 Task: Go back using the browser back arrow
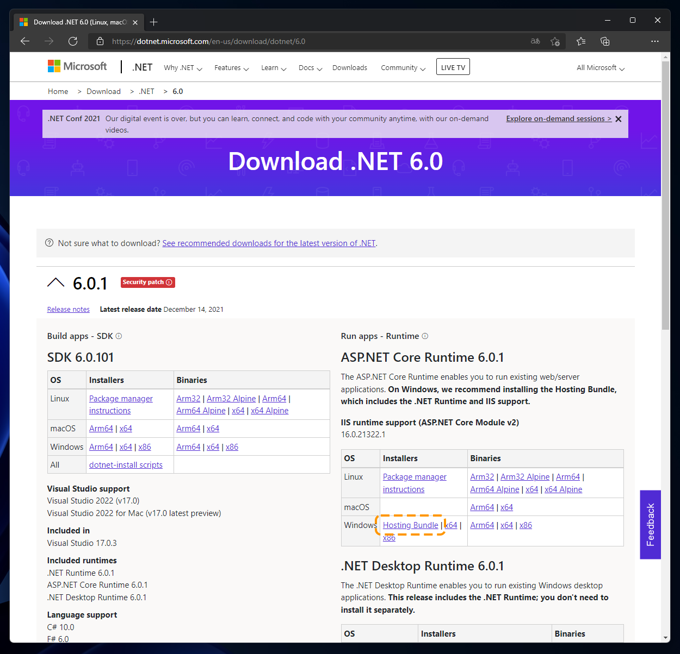click(25, 41)
